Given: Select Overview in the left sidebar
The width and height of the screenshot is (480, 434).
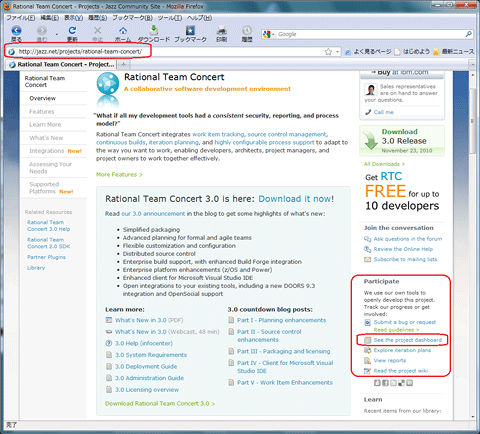Looking at the screenshot, I should click(42, 98).
